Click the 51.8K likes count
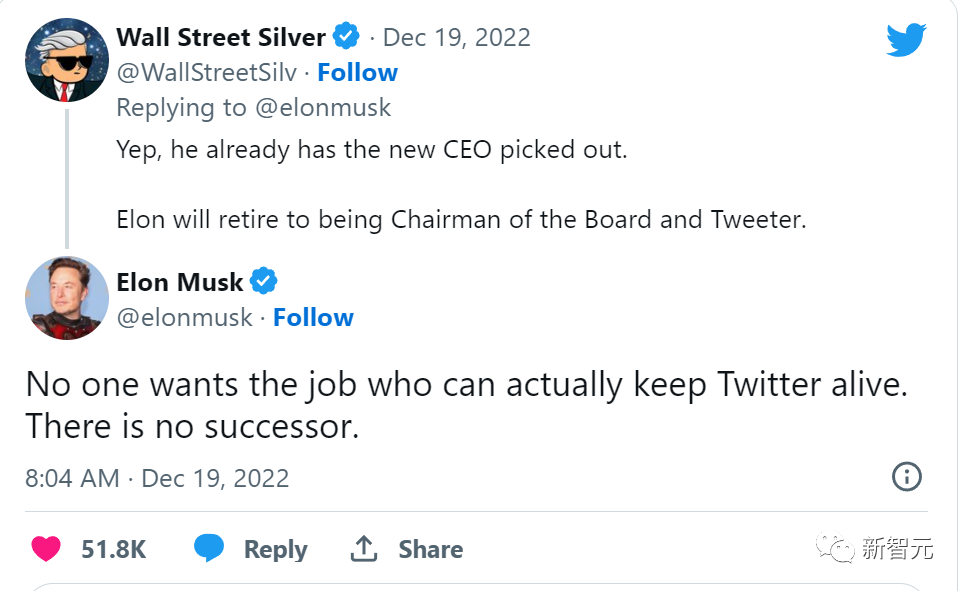 pos(114,549)
